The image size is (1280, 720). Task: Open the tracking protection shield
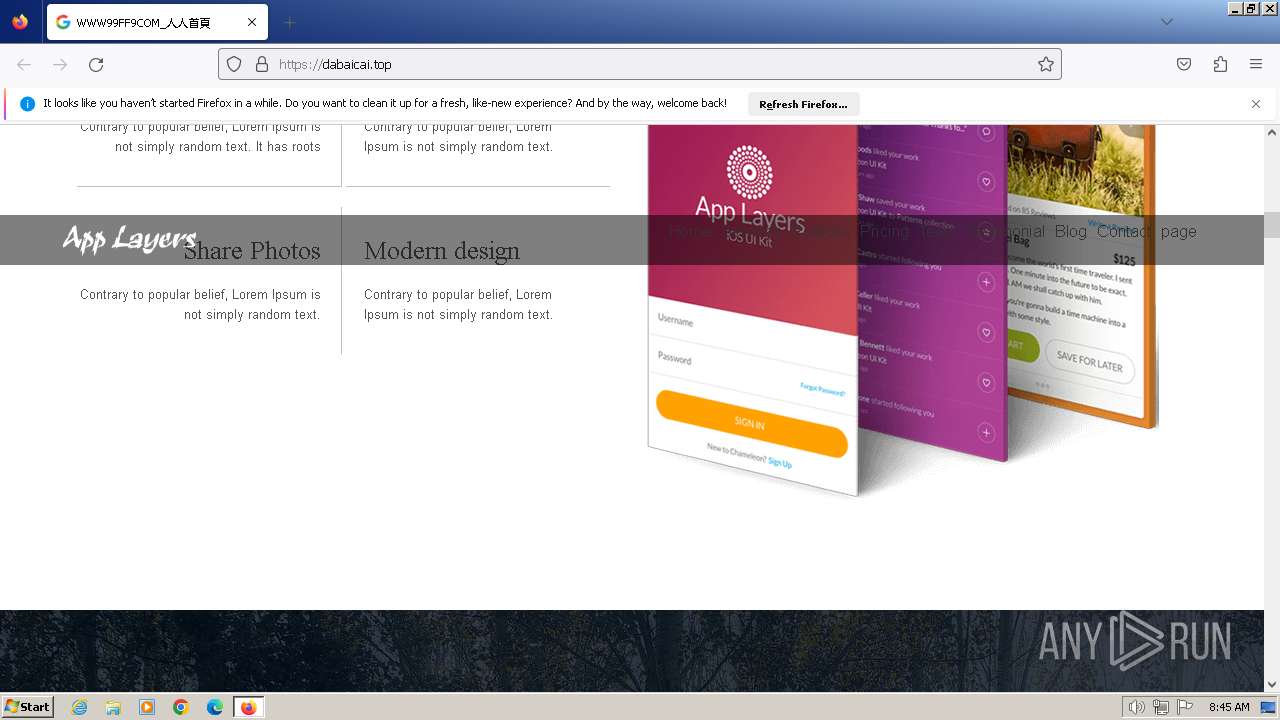pos(234,64)
